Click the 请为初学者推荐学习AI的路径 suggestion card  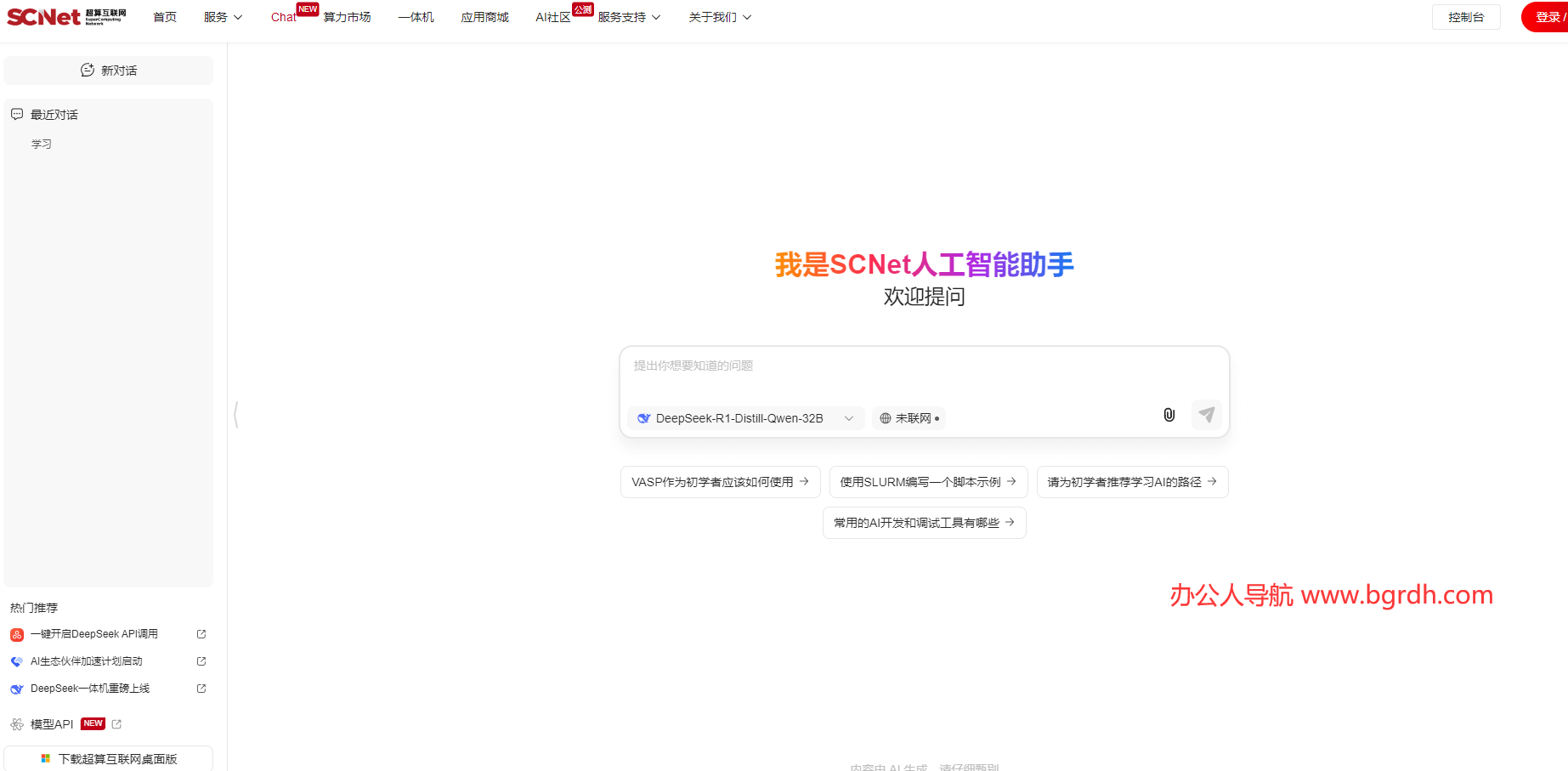1132,481
